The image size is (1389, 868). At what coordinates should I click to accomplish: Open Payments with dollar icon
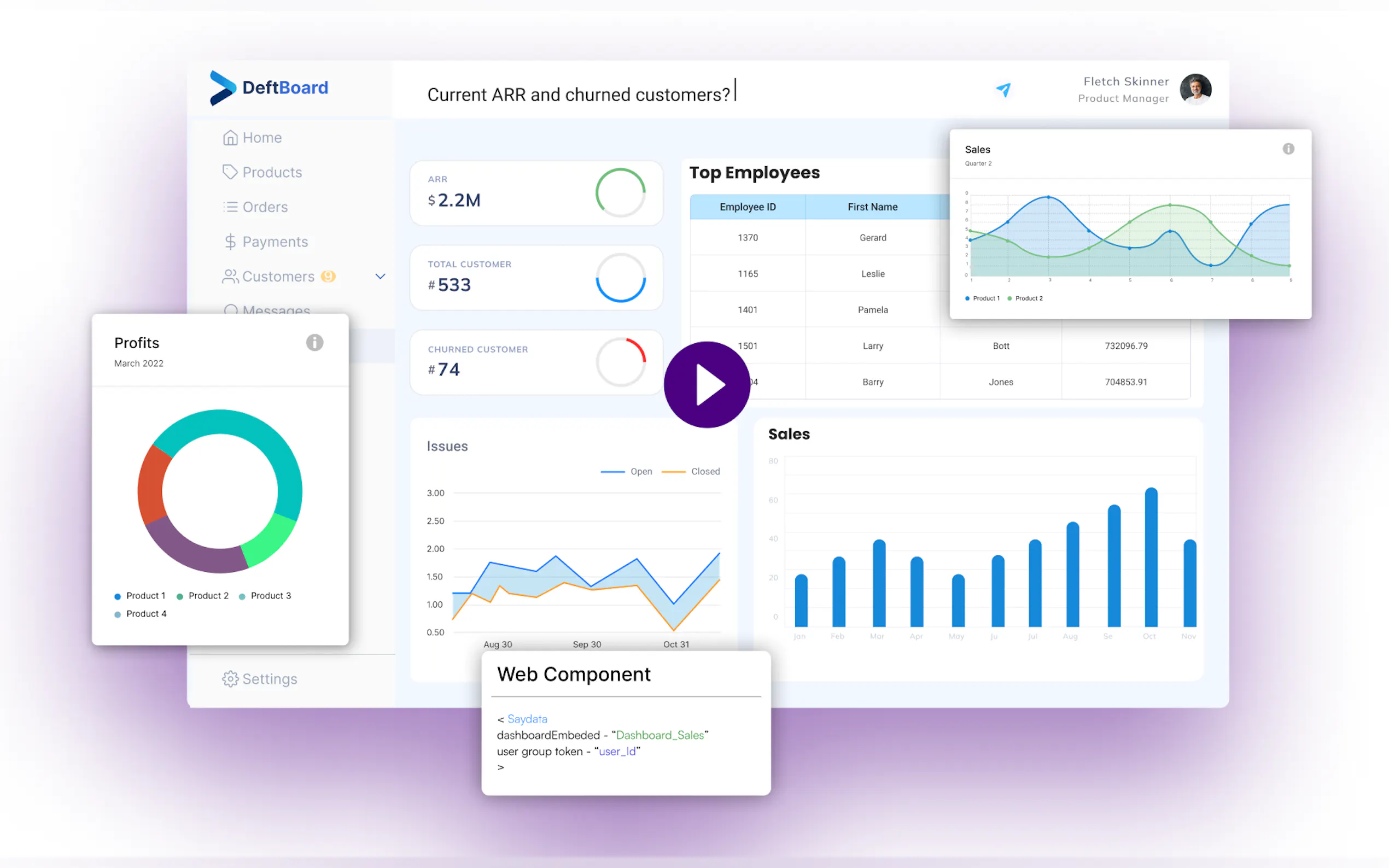pyautogui.click(x=265, y=242)
